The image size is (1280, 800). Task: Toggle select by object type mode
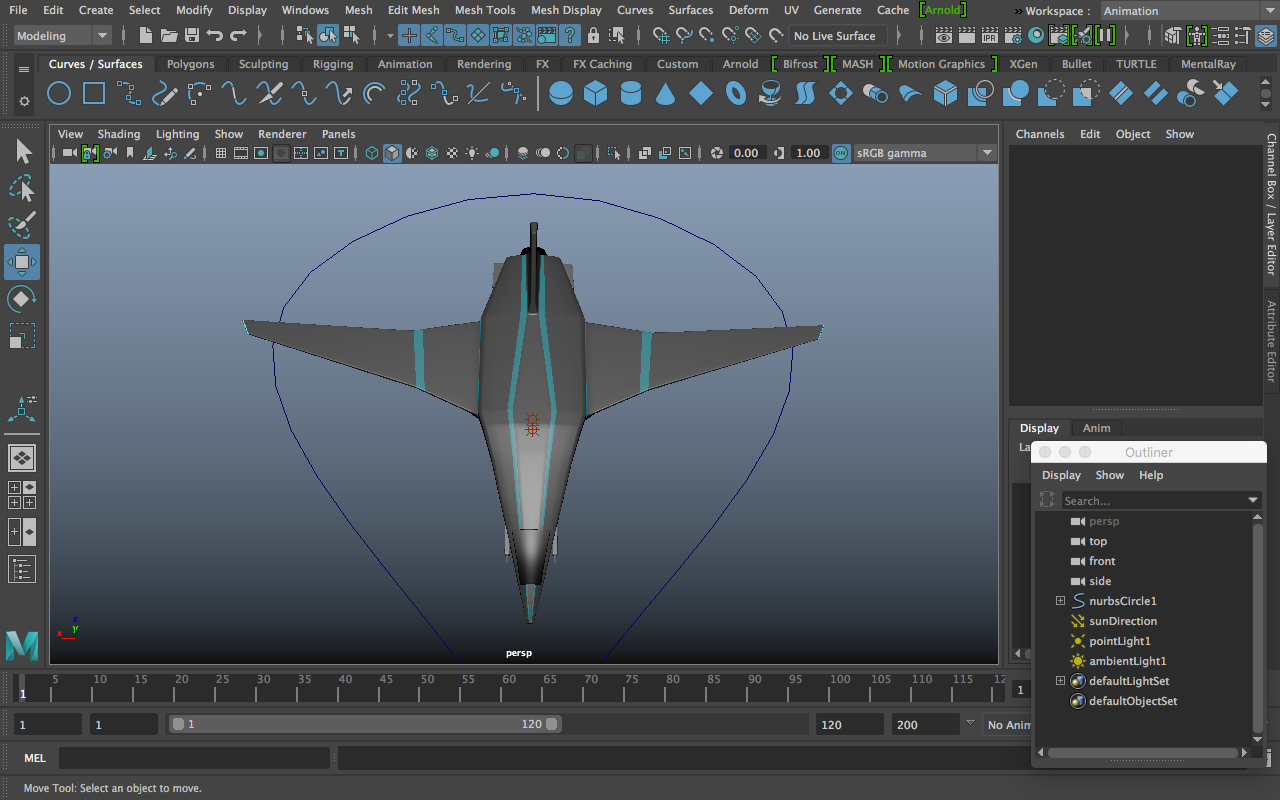pyautogui.click(x=328, y=36)
